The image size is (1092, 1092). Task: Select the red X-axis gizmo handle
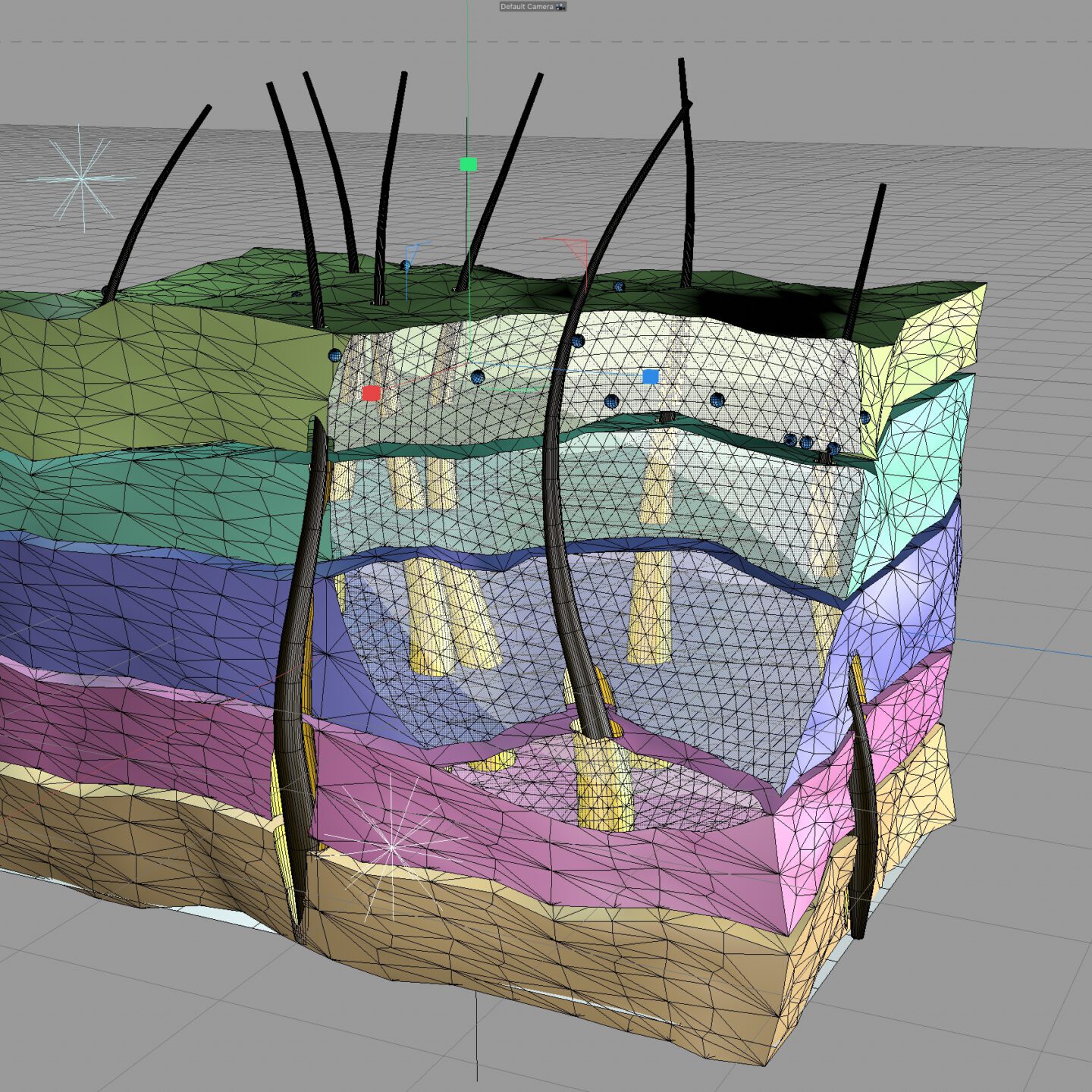371,393
